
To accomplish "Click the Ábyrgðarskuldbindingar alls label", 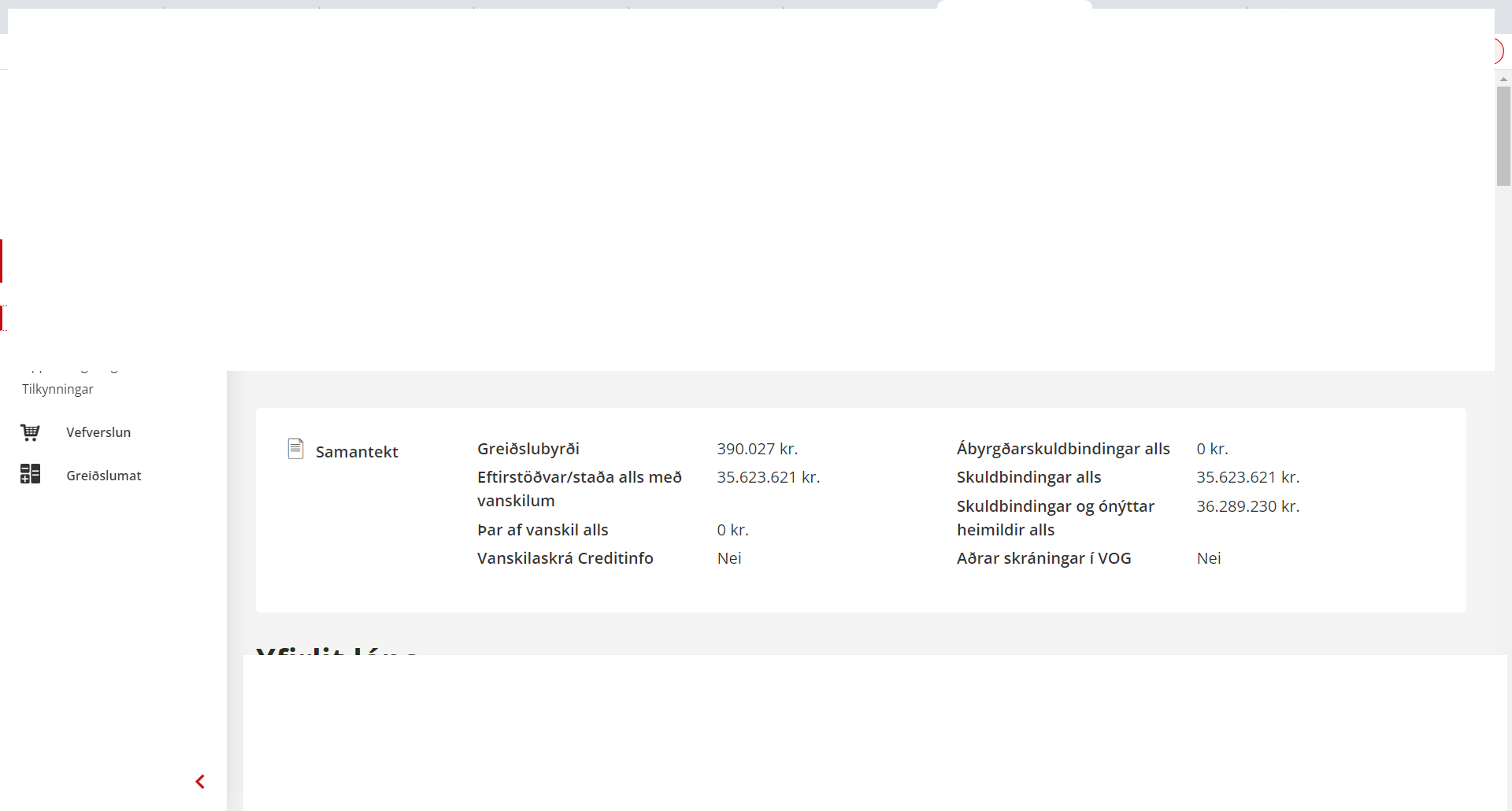I will [1062, 449].
